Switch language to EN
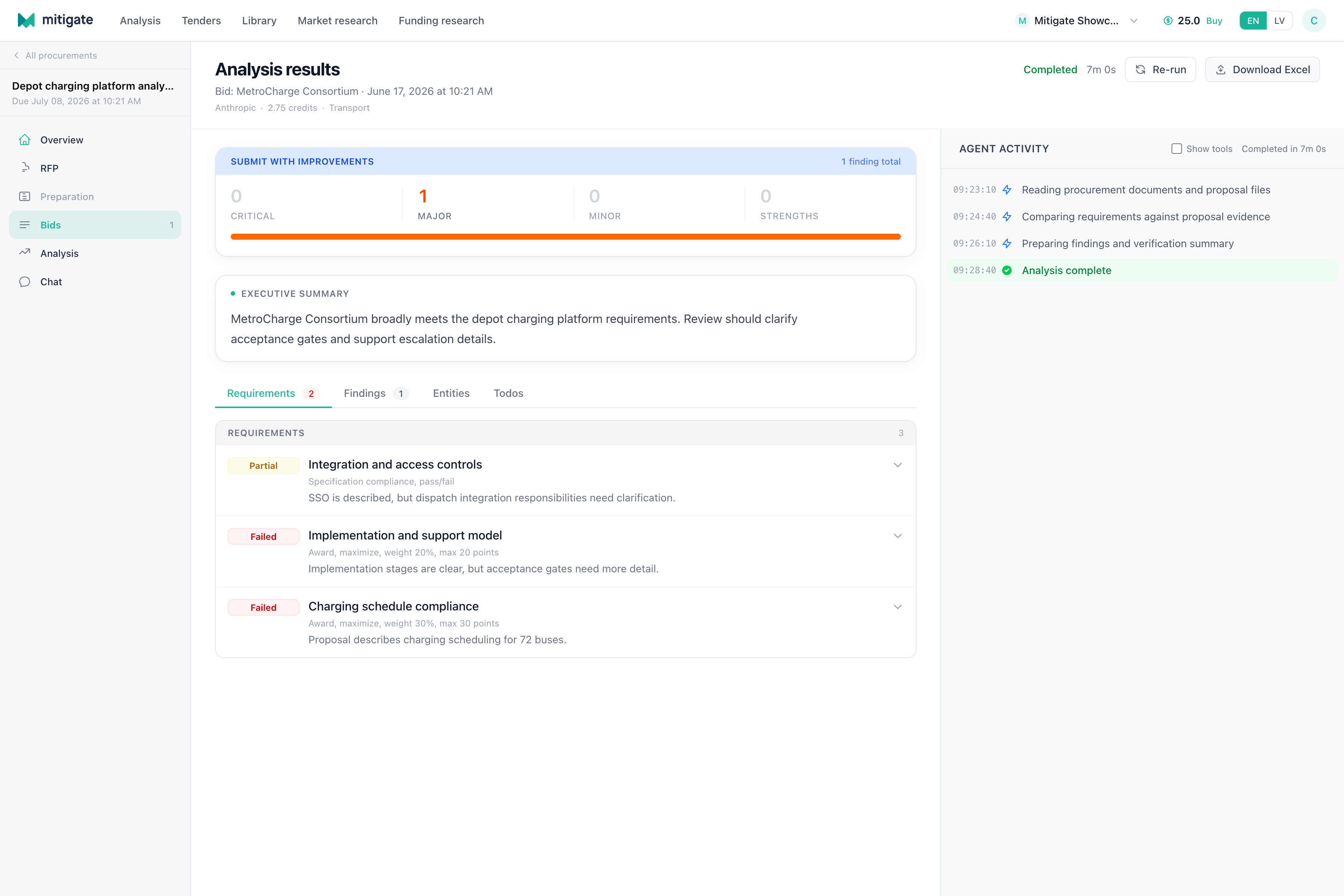Viewport: 1344px width, 896px height. 1253,21
